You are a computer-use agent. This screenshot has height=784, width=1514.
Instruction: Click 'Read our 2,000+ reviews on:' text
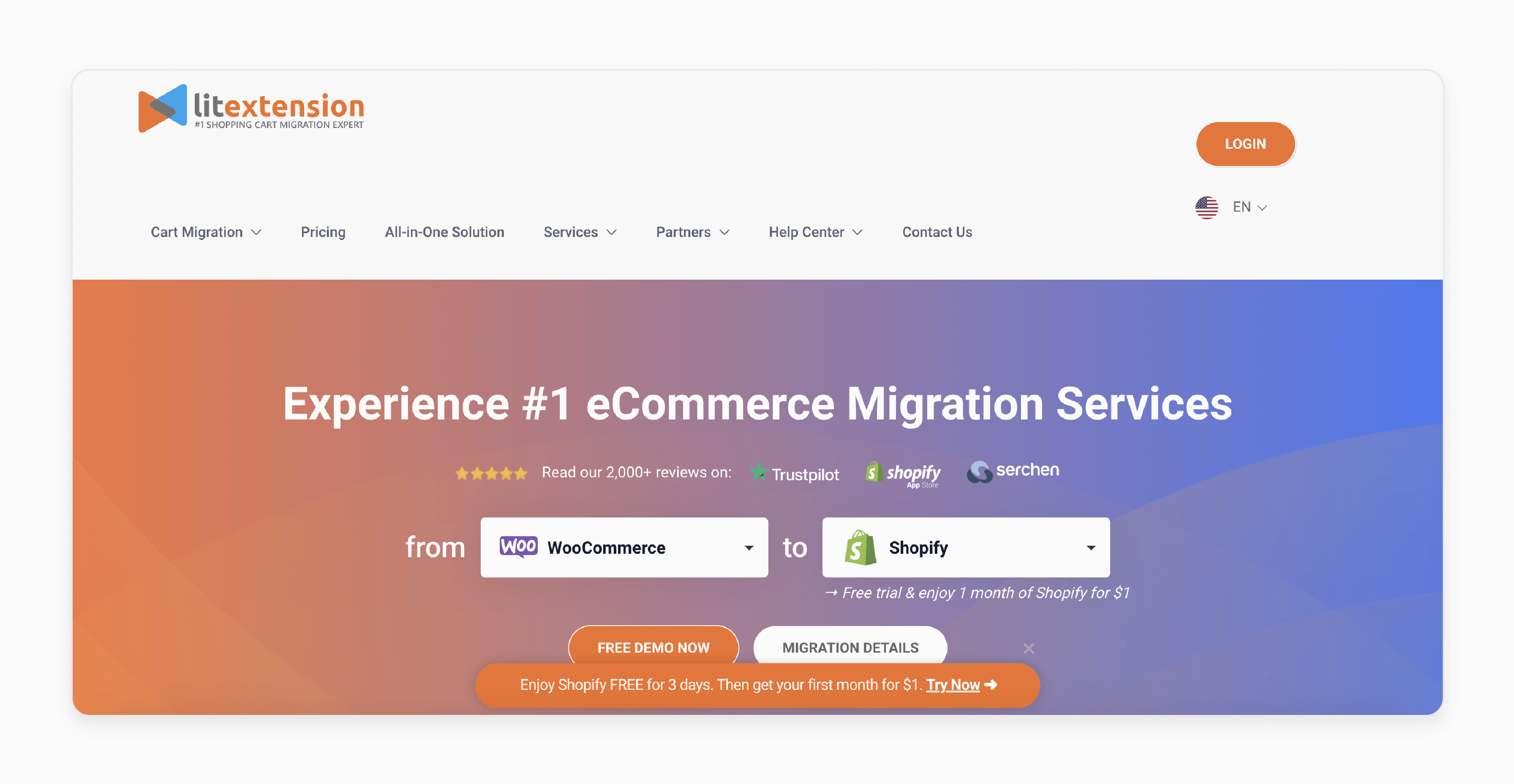point(637,472)
